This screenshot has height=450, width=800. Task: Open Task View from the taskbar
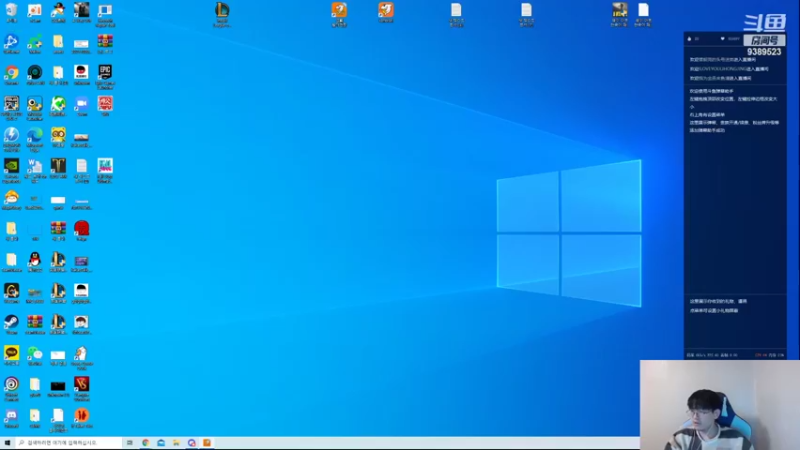(130, 443)
